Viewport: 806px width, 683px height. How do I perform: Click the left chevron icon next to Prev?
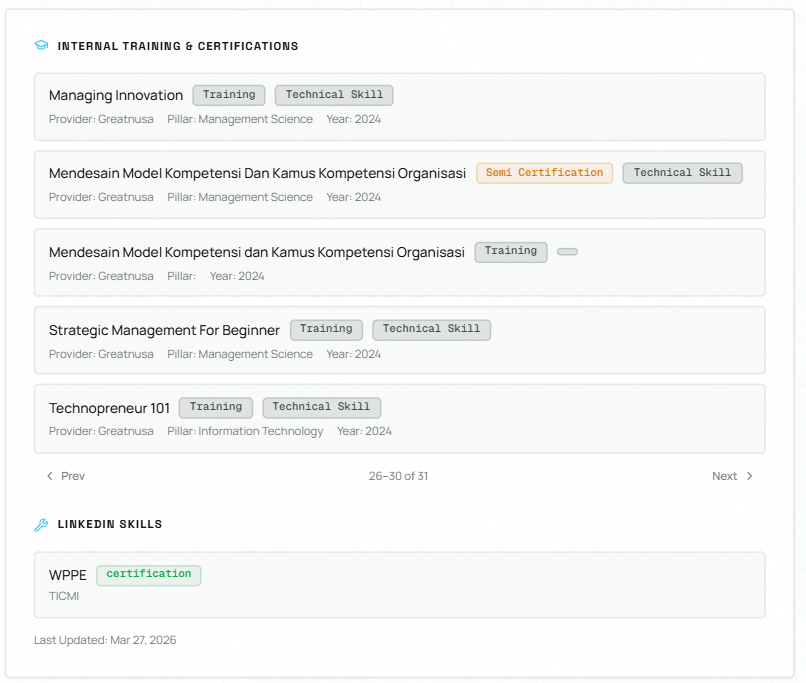(x=50, y=476)
